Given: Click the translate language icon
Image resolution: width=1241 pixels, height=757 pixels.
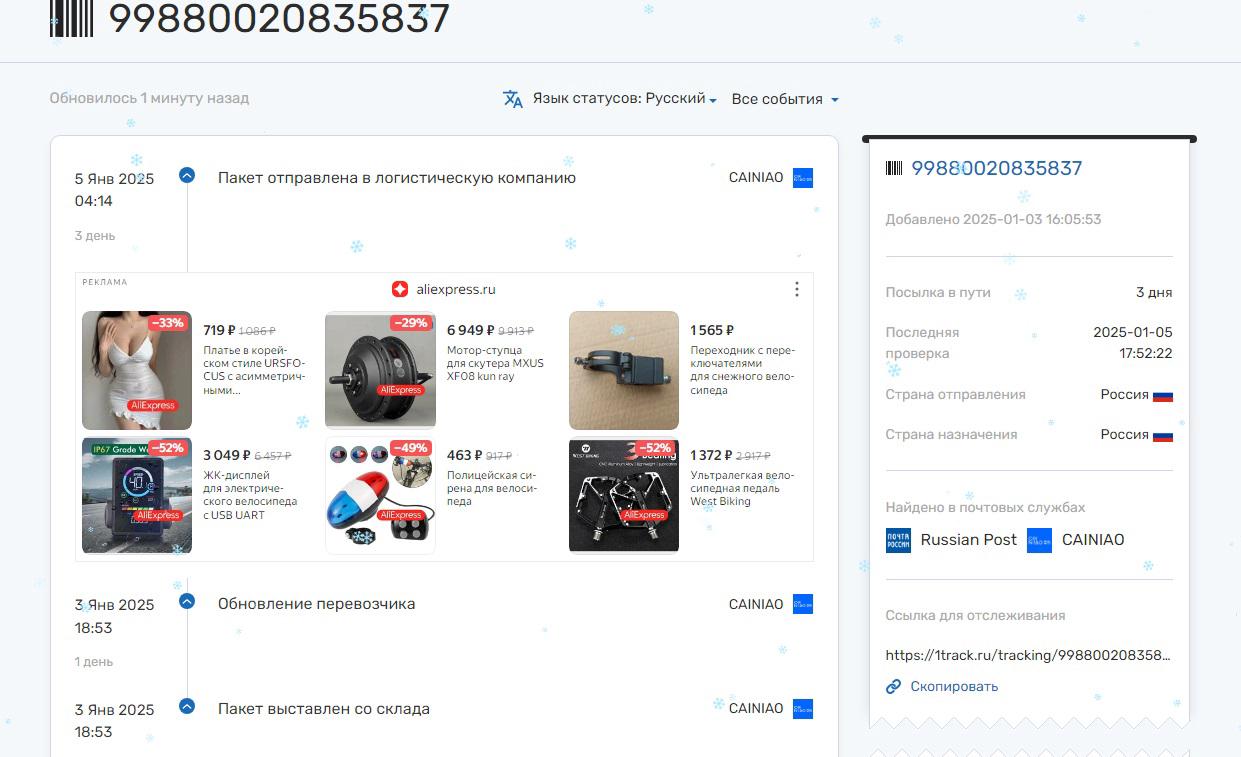Looking at the screenshot, I should tap(513, 99).
